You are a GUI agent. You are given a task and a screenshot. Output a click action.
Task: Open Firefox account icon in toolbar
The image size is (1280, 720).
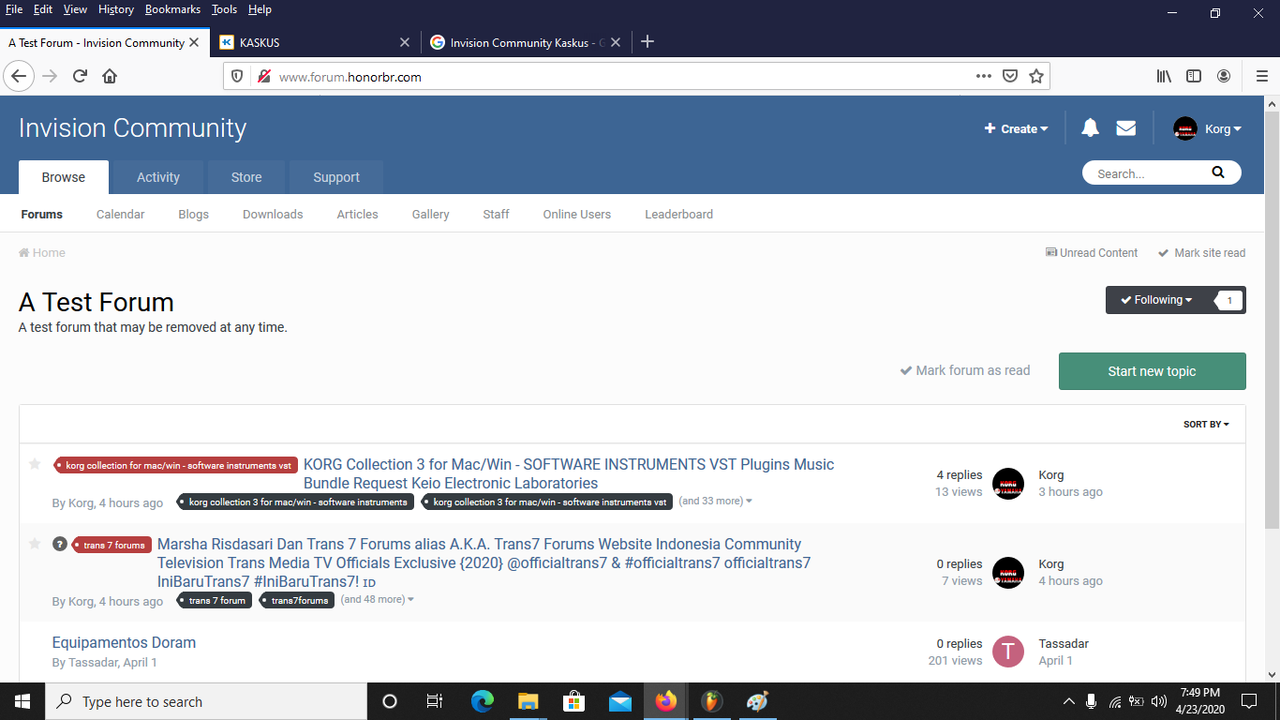point(1223,76)
